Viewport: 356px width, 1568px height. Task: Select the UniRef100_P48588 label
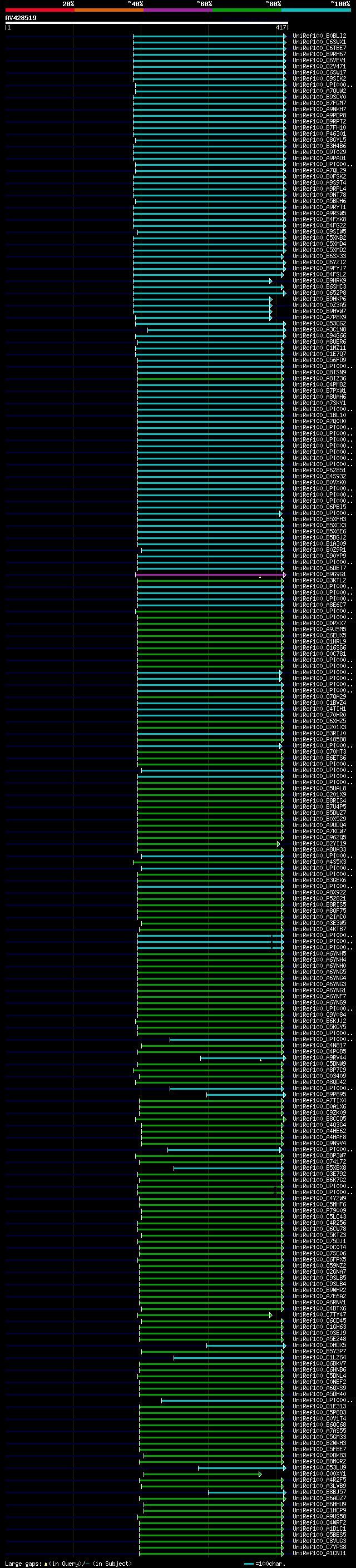(319, 740)
